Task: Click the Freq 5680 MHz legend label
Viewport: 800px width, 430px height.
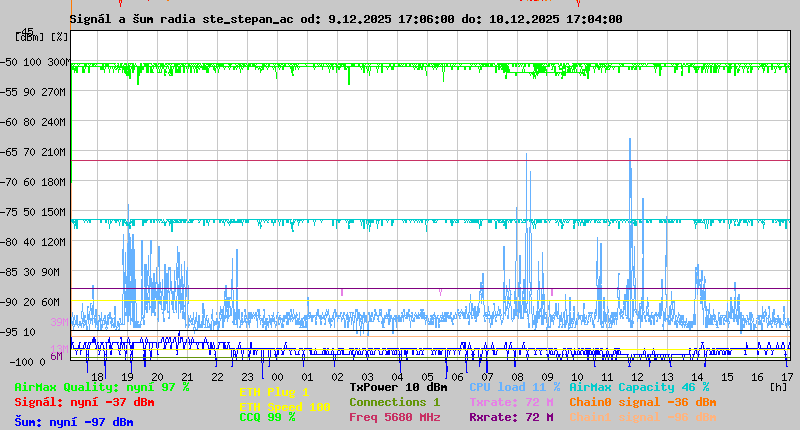Action: 394,417
